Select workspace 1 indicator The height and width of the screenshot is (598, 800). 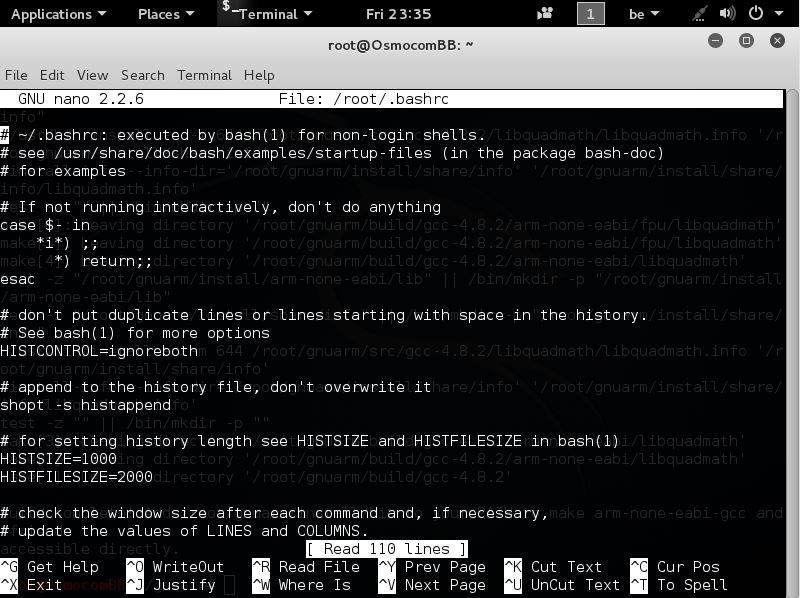click(590, 14)
